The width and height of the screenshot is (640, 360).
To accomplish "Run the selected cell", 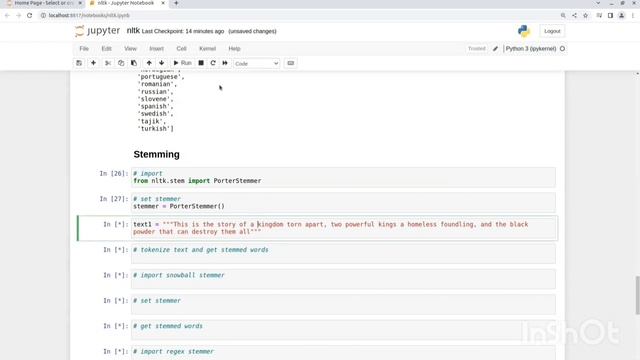I will pyautogui.click(x=182, y=63).
